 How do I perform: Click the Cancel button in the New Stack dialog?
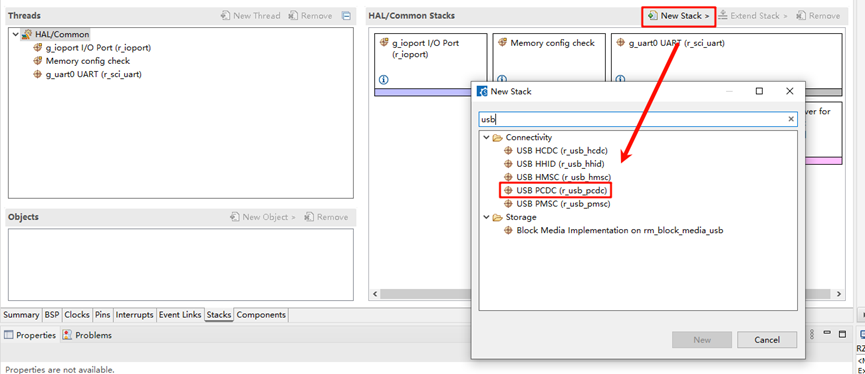tap(767, 340)
